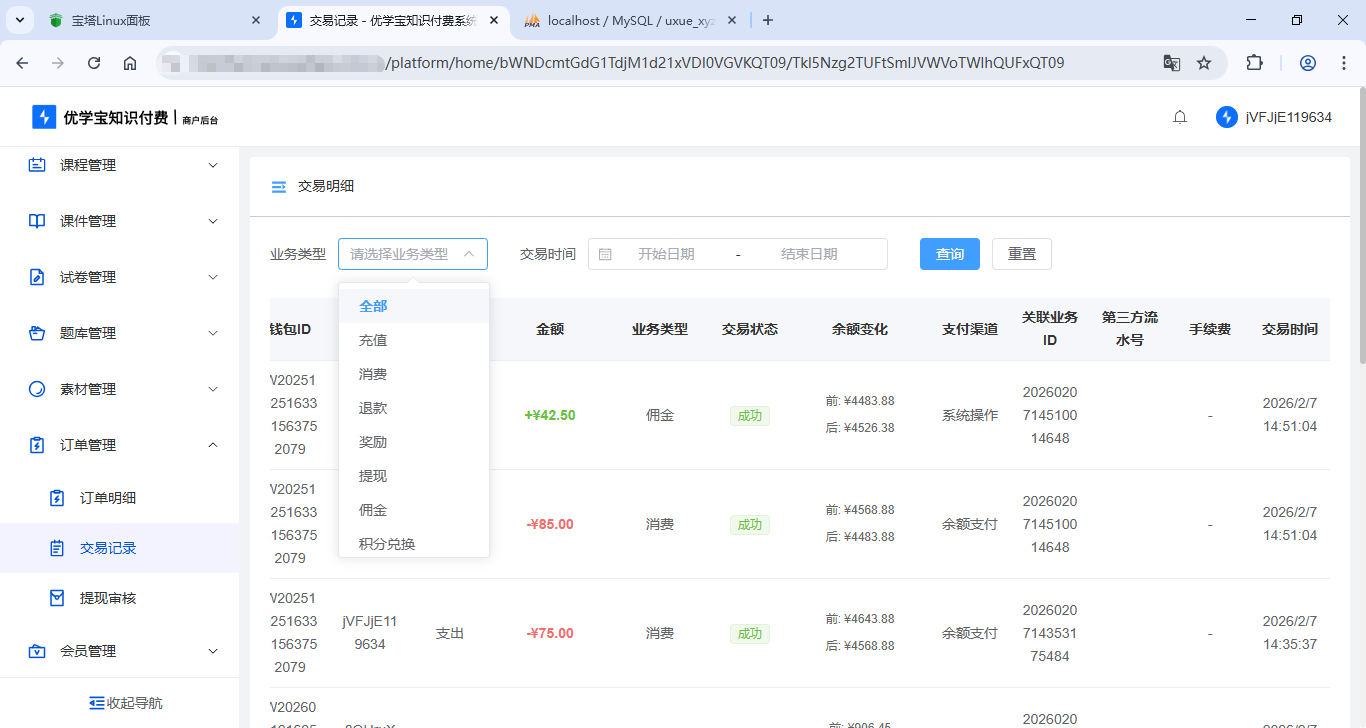This screenshot has width=1366, height=728.
Task: Click the calendar icon in 交易时间 field
Action: (x=606, y=254)
